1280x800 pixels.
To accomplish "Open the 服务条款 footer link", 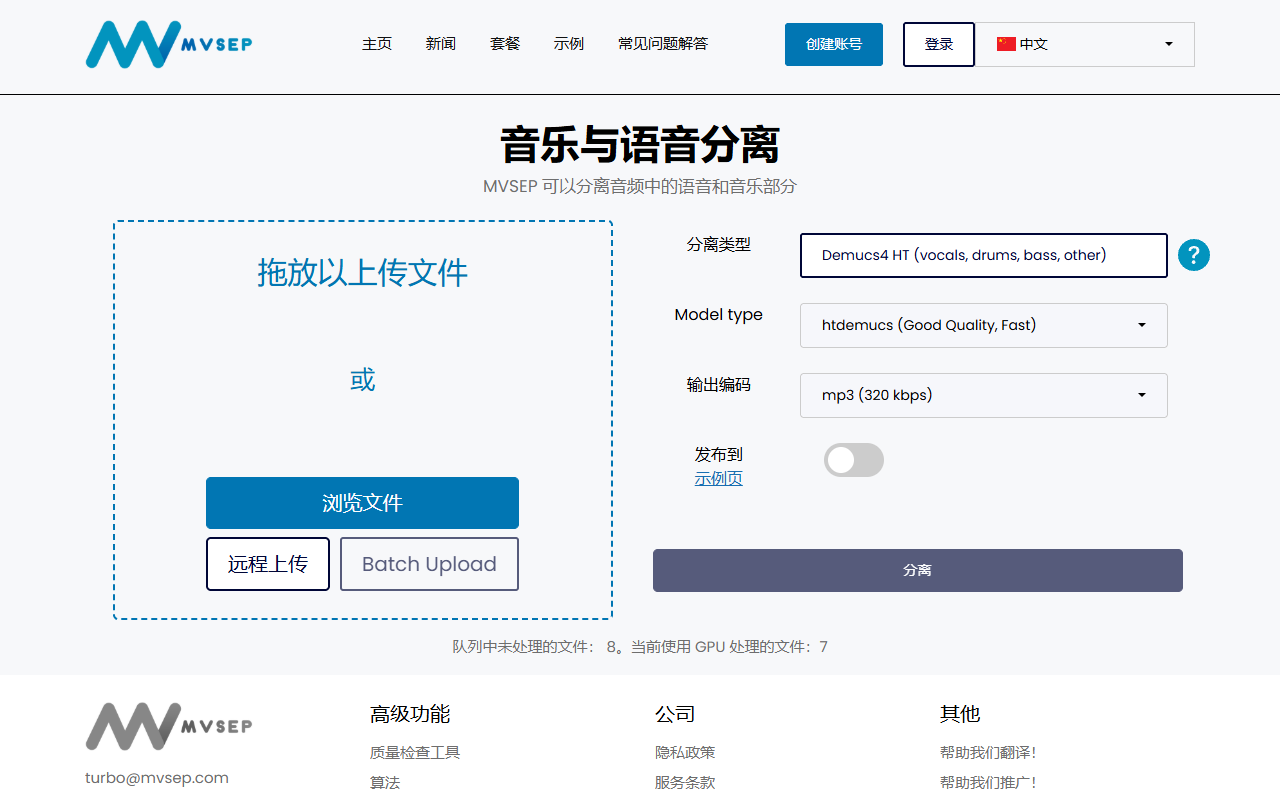I will (x=685, y=782).
